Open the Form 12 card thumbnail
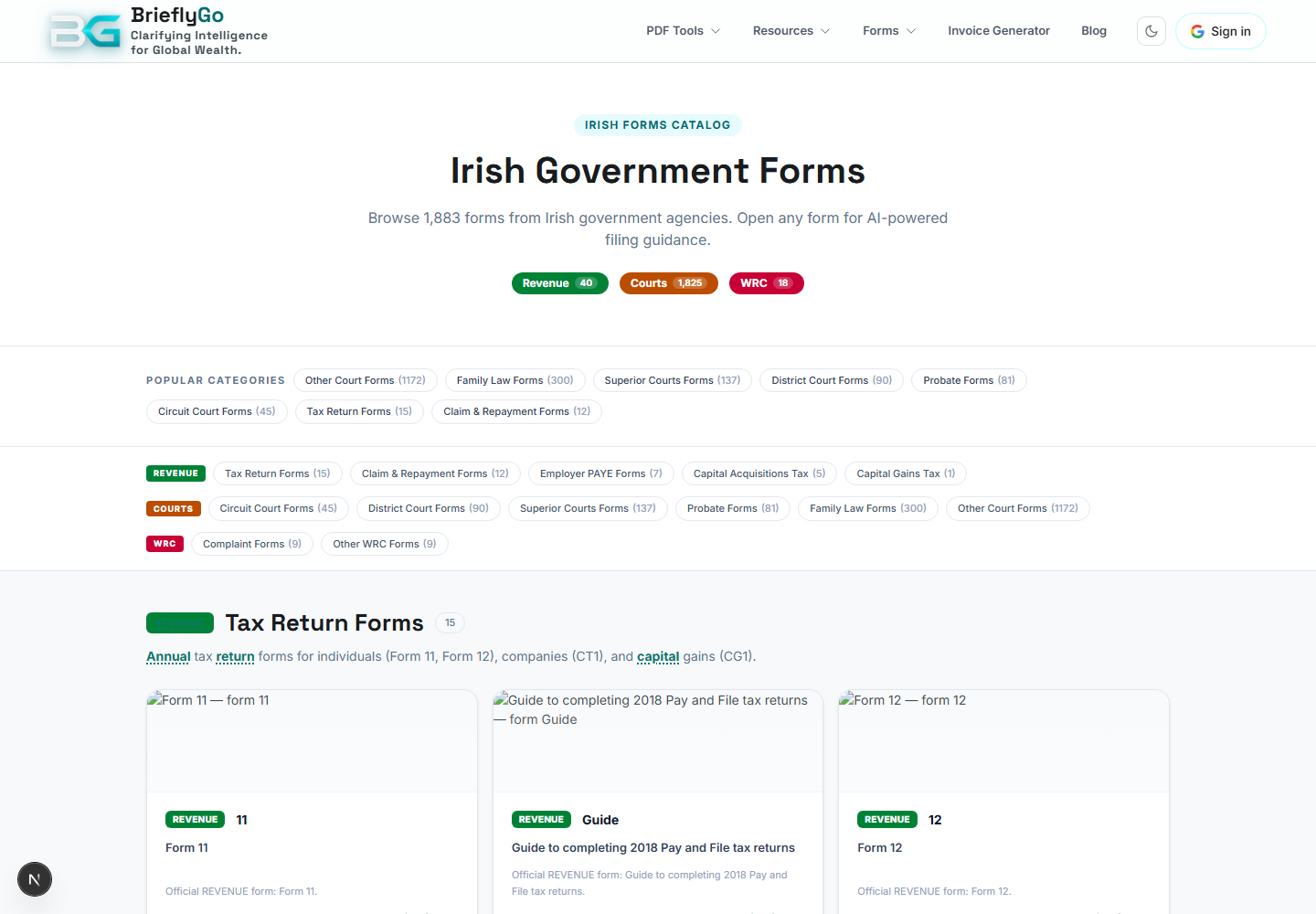1316x914 pixels. tap(1003, 741)
